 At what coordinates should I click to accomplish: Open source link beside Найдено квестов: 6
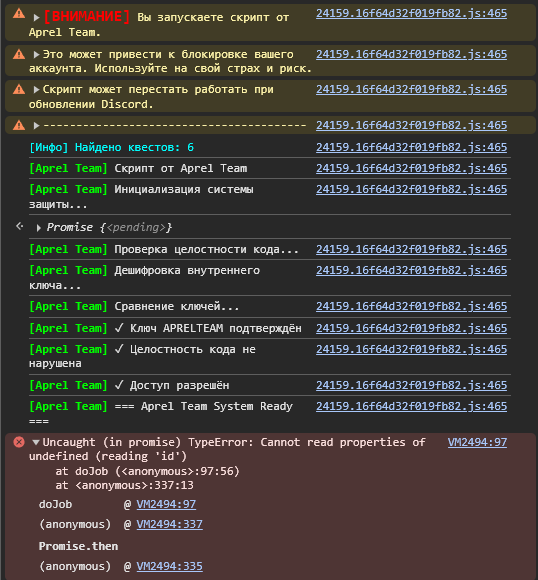pos(411,147)
